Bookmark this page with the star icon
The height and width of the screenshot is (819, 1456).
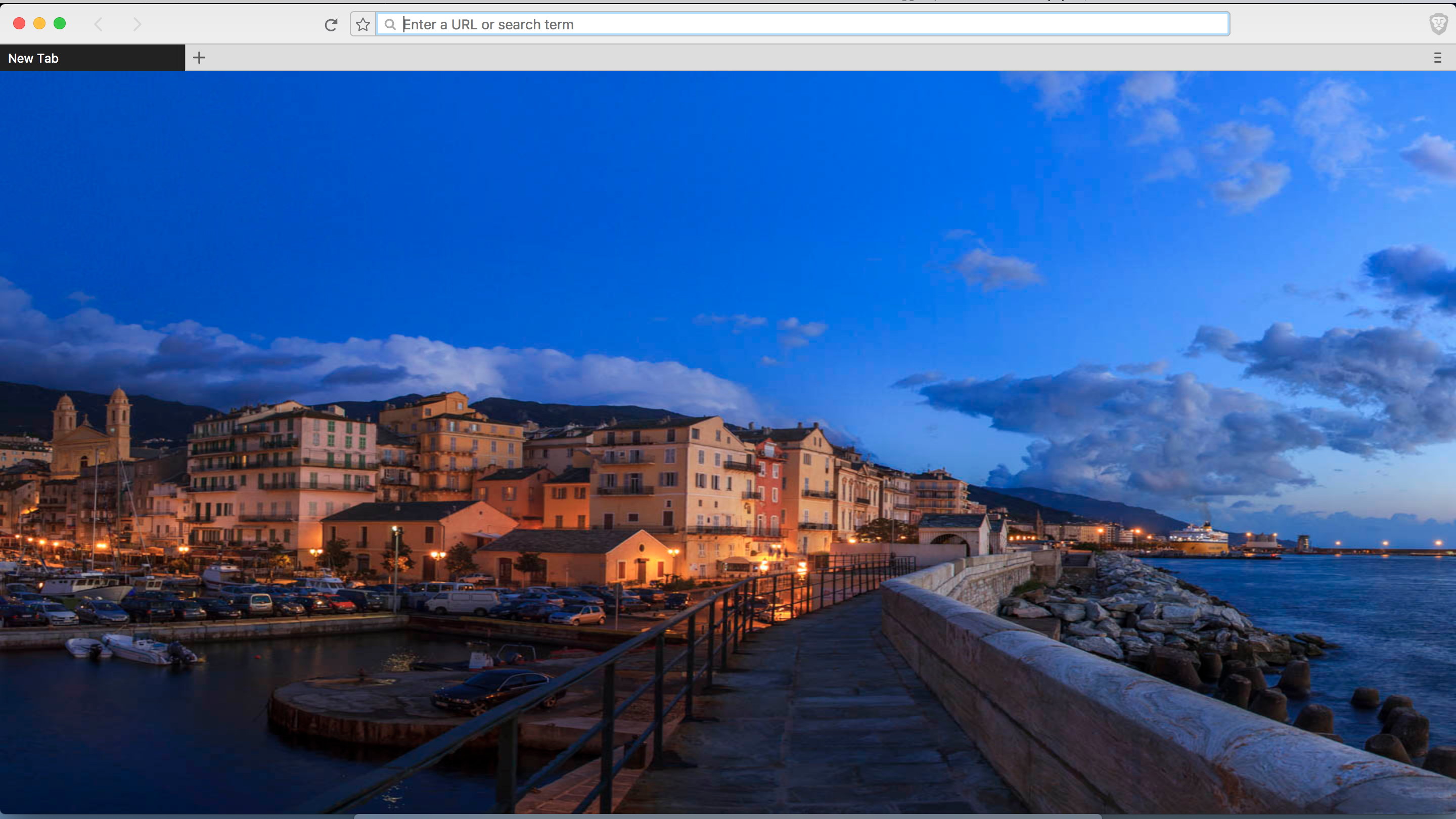pyautogui.click(x=363, y=24)
